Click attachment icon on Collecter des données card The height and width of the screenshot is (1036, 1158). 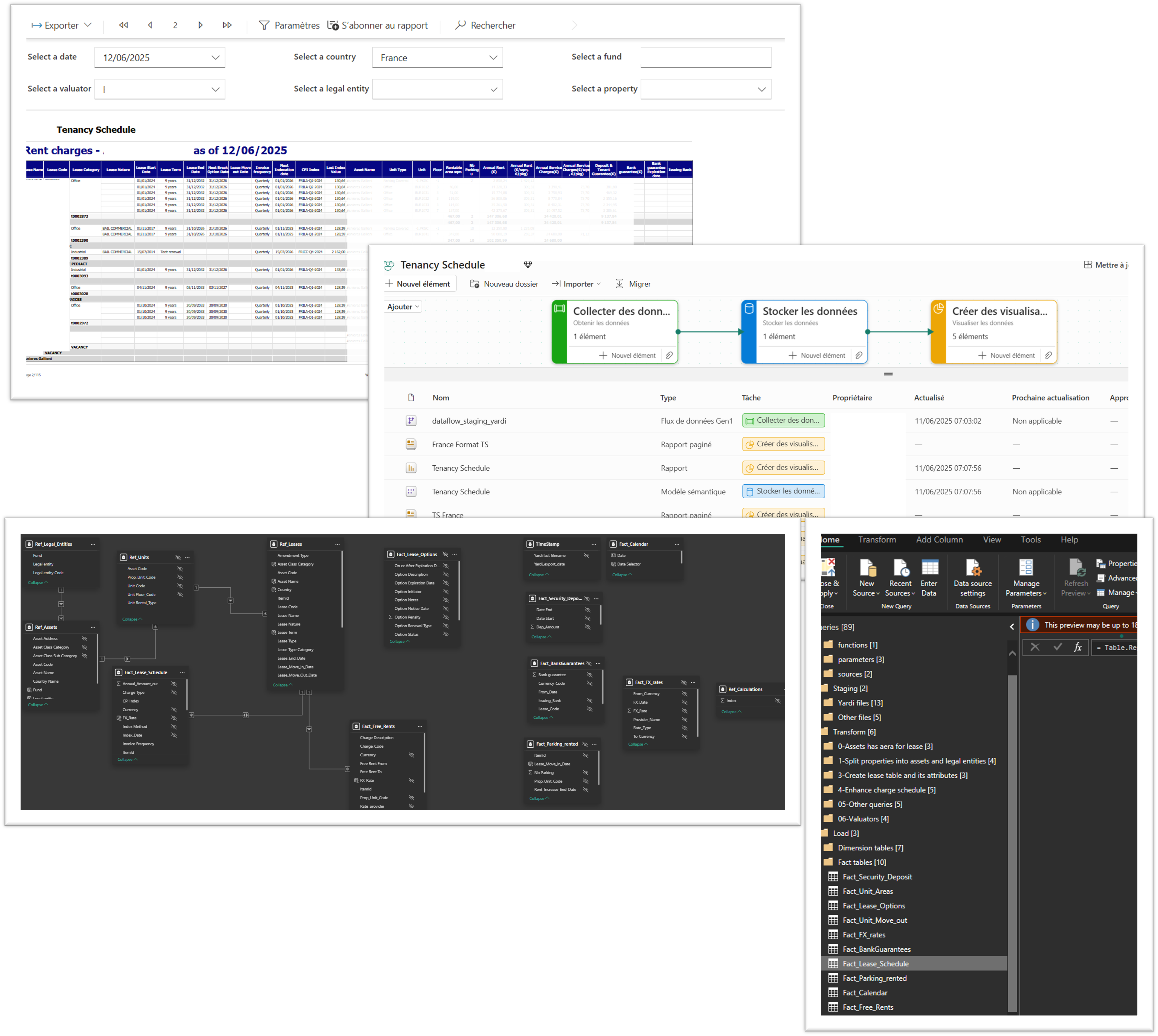(669, 356)
